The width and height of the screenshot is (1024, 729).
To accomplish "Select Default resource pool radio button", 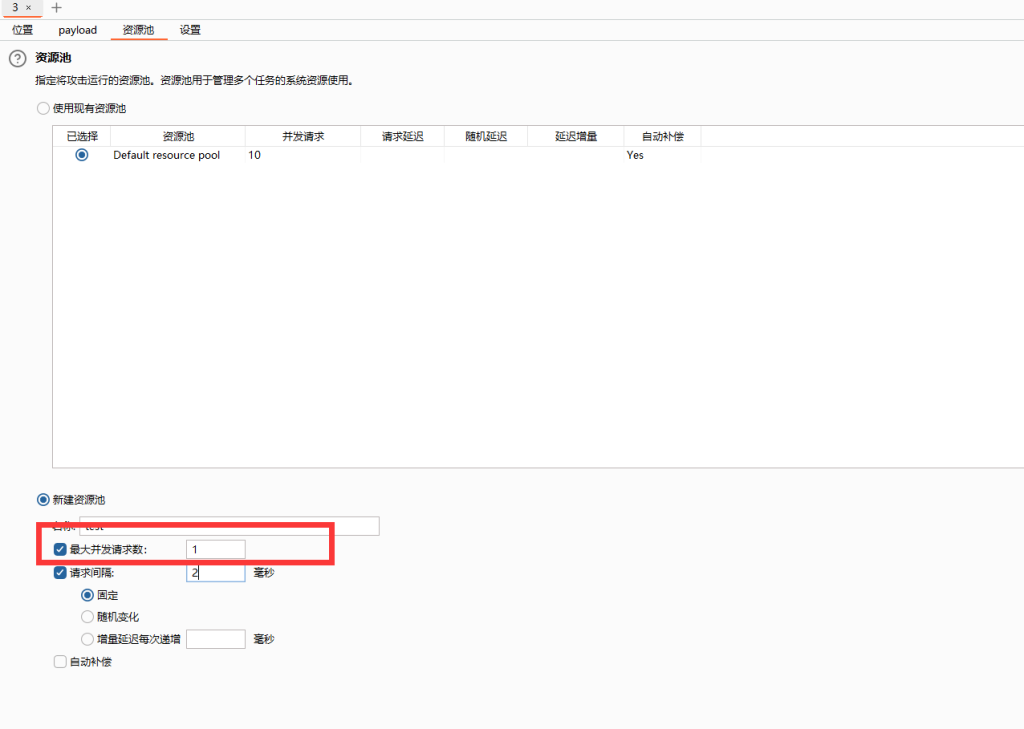I will [82, 155].
